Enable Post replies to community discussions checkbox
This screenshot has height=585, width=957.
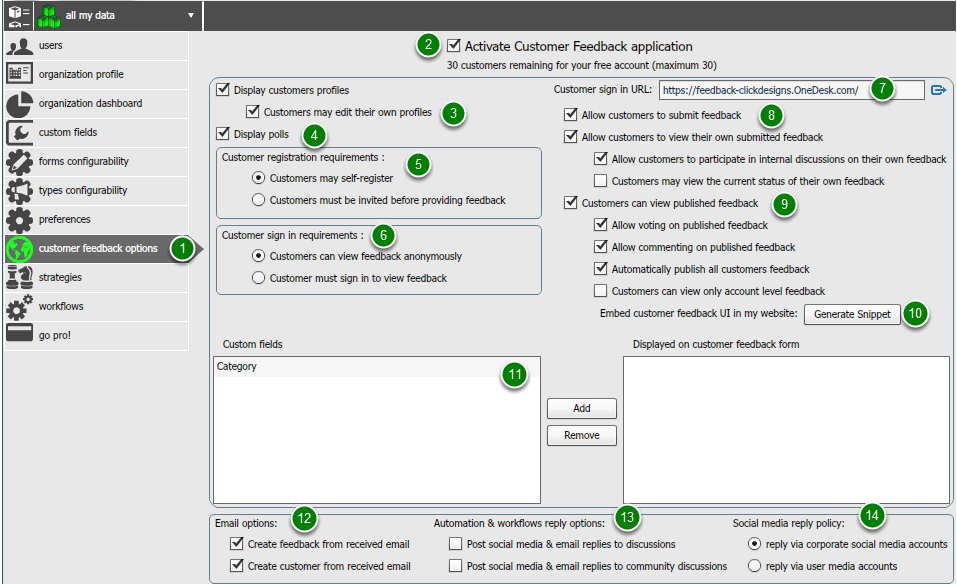click(x=455, y=566)
